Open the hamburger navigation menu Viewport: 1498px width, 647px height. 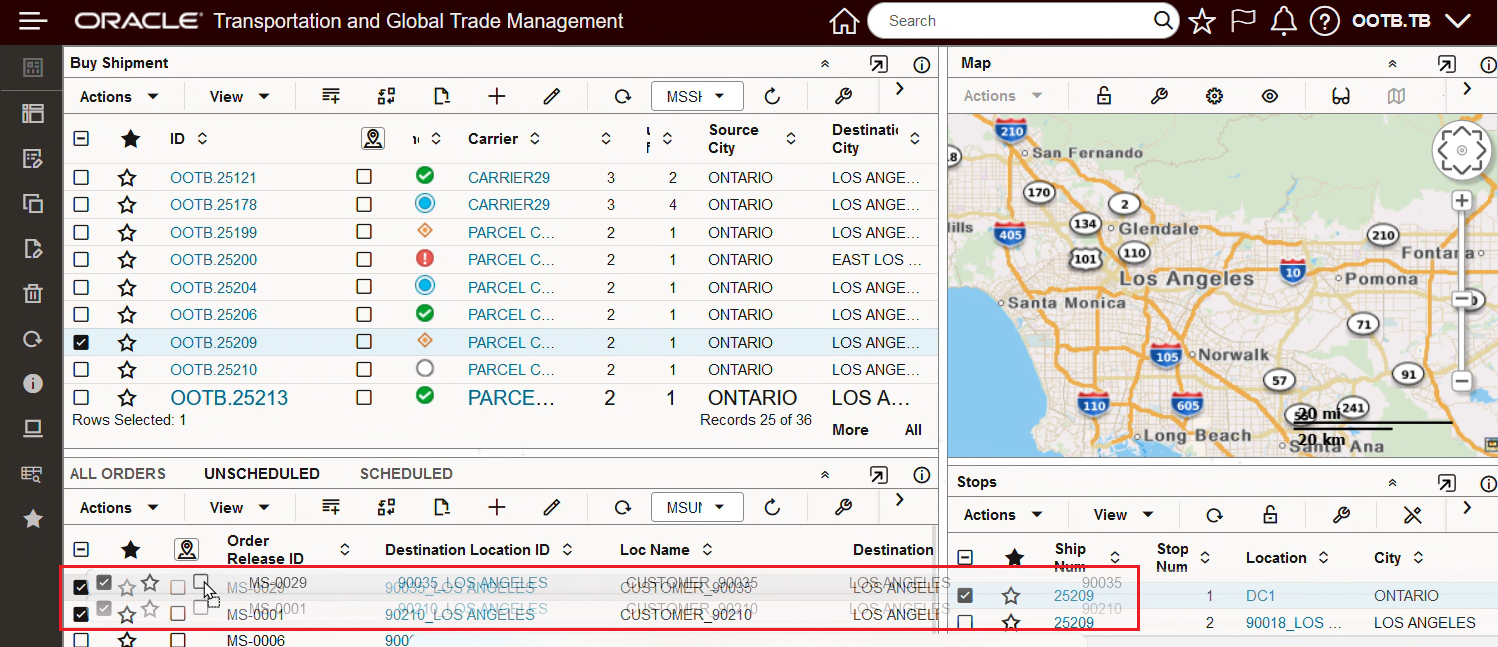pos(33,21)
